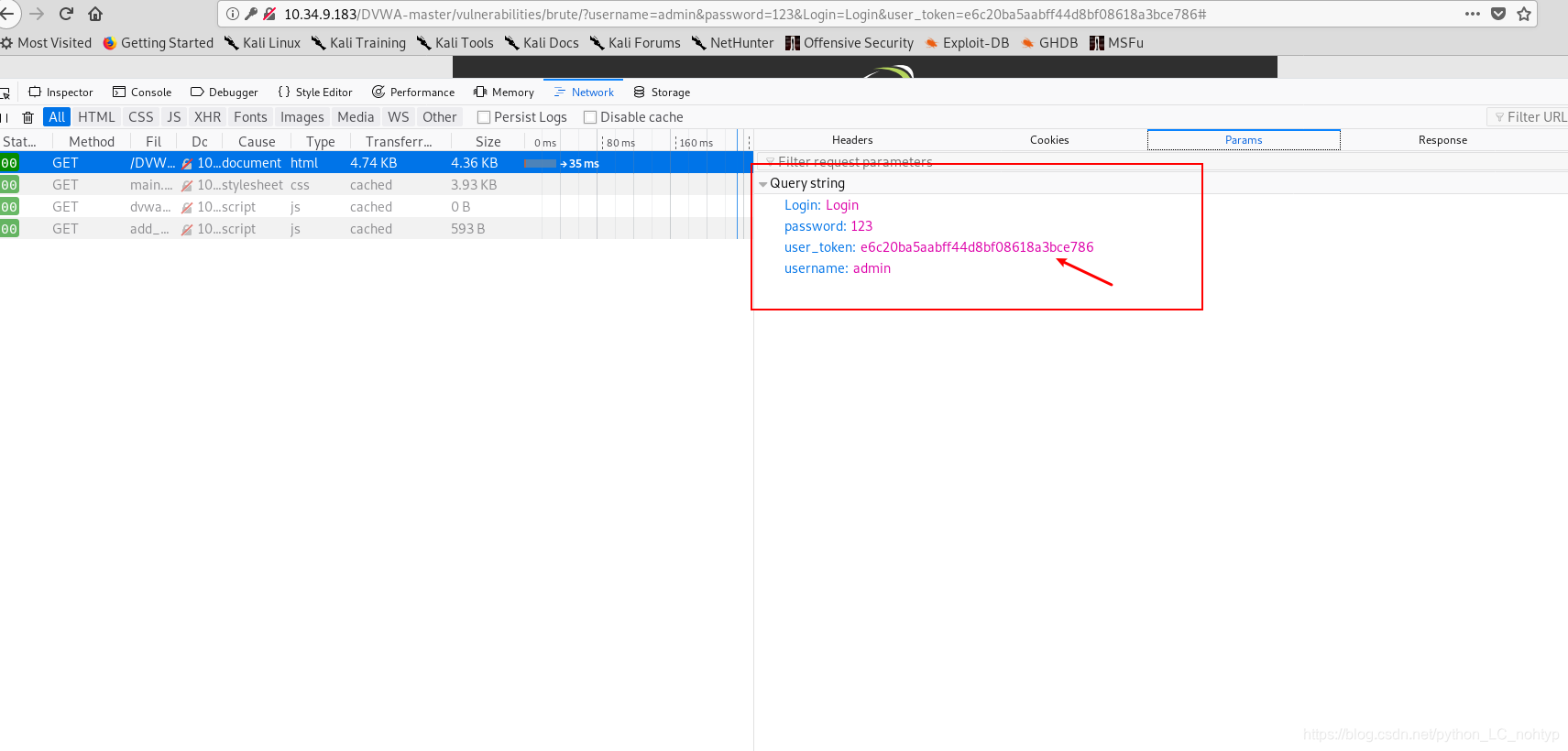Screen dimensions: 1568x751
Task: Enable the Disable cache checkbox
Action: tap(590, 117)
